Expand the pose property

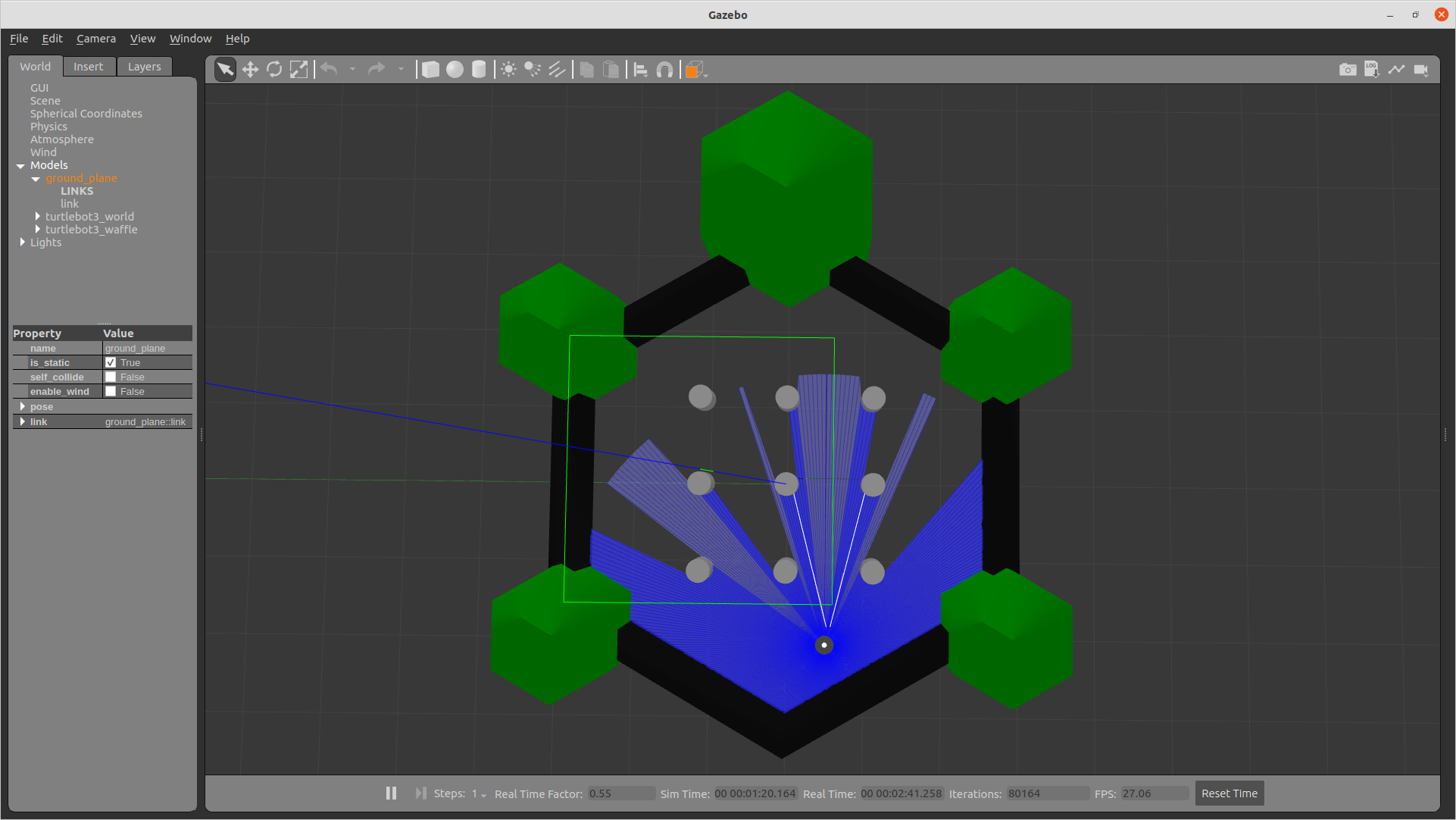tap(22, 407)
